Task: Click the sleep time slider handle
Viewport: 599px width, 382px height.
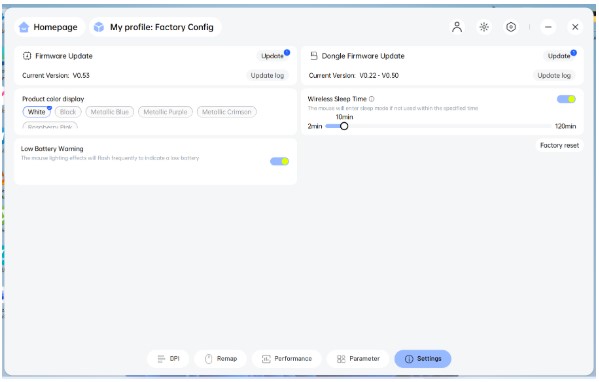Action: click(x=344, y=126)
